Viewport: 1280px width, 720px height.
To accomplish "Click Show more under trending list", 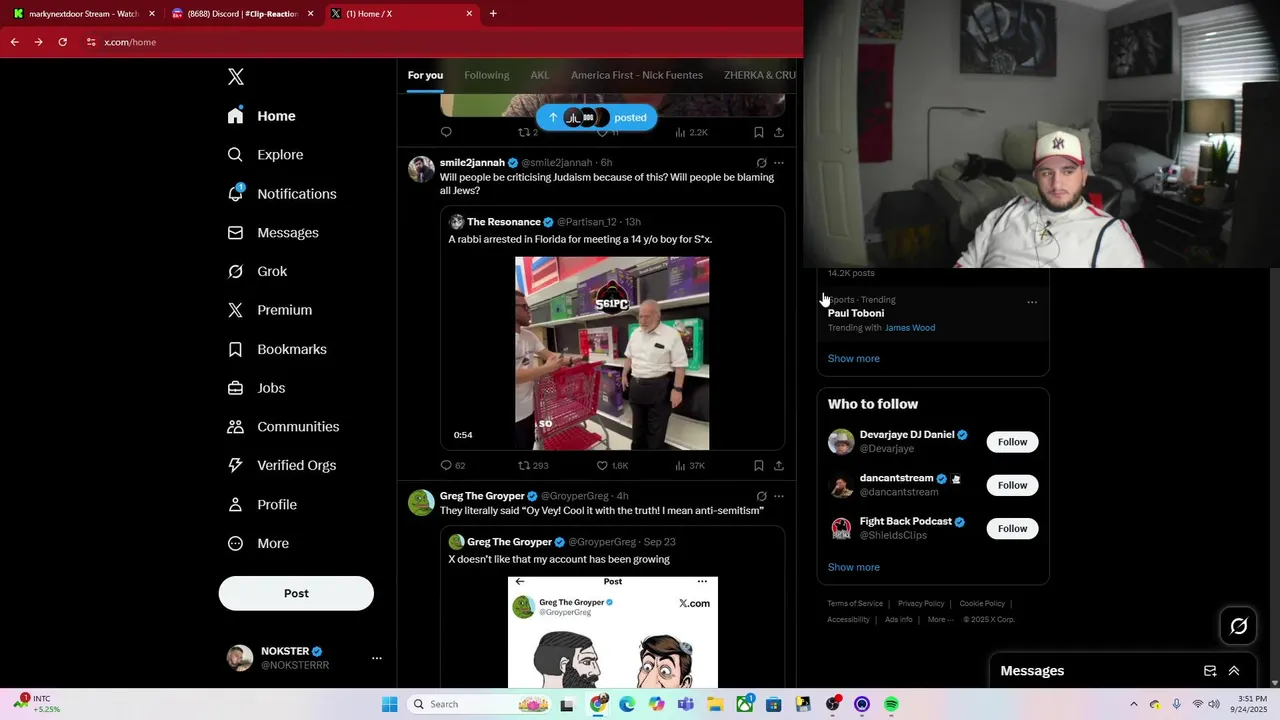I will click(853, 358).
